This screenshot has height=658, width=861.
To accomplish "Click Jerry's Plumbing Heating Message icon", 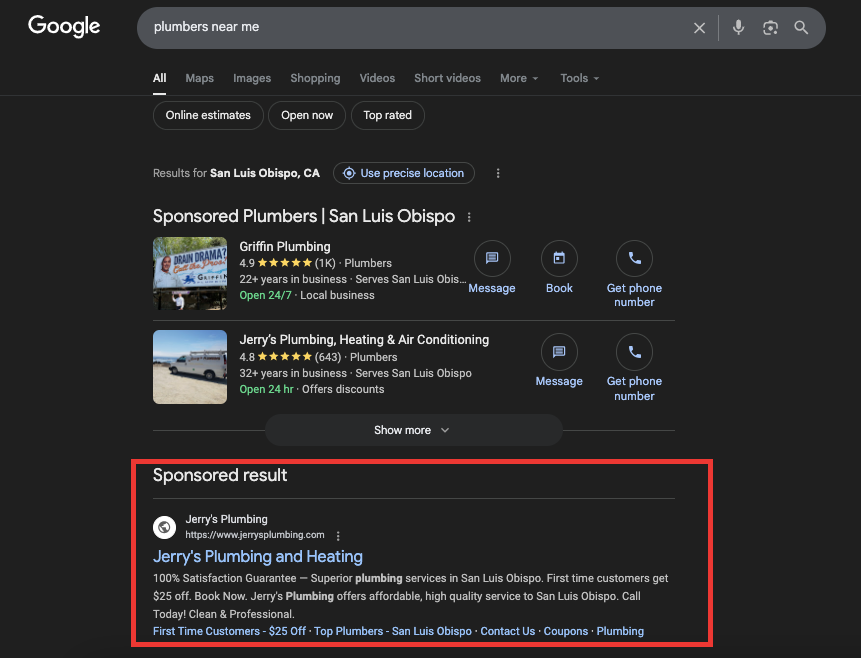I will 559,352.
